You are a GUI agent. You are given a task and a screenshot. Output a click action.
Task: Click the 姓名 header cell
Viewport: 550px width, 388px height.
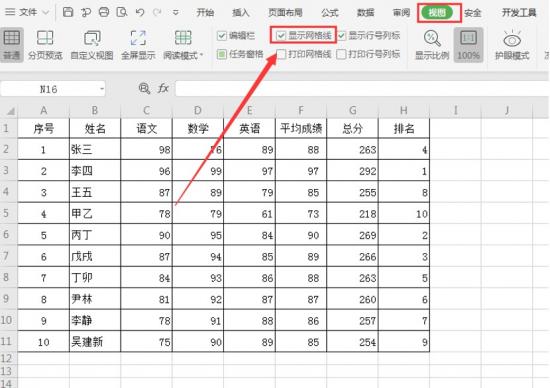coord(95,128)
